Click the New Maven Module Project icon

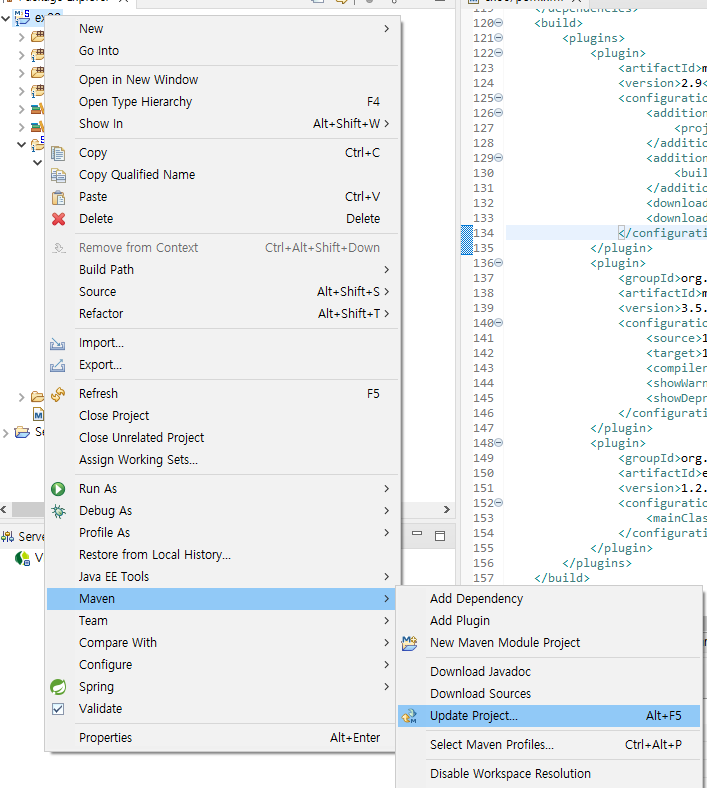[409, 643]
